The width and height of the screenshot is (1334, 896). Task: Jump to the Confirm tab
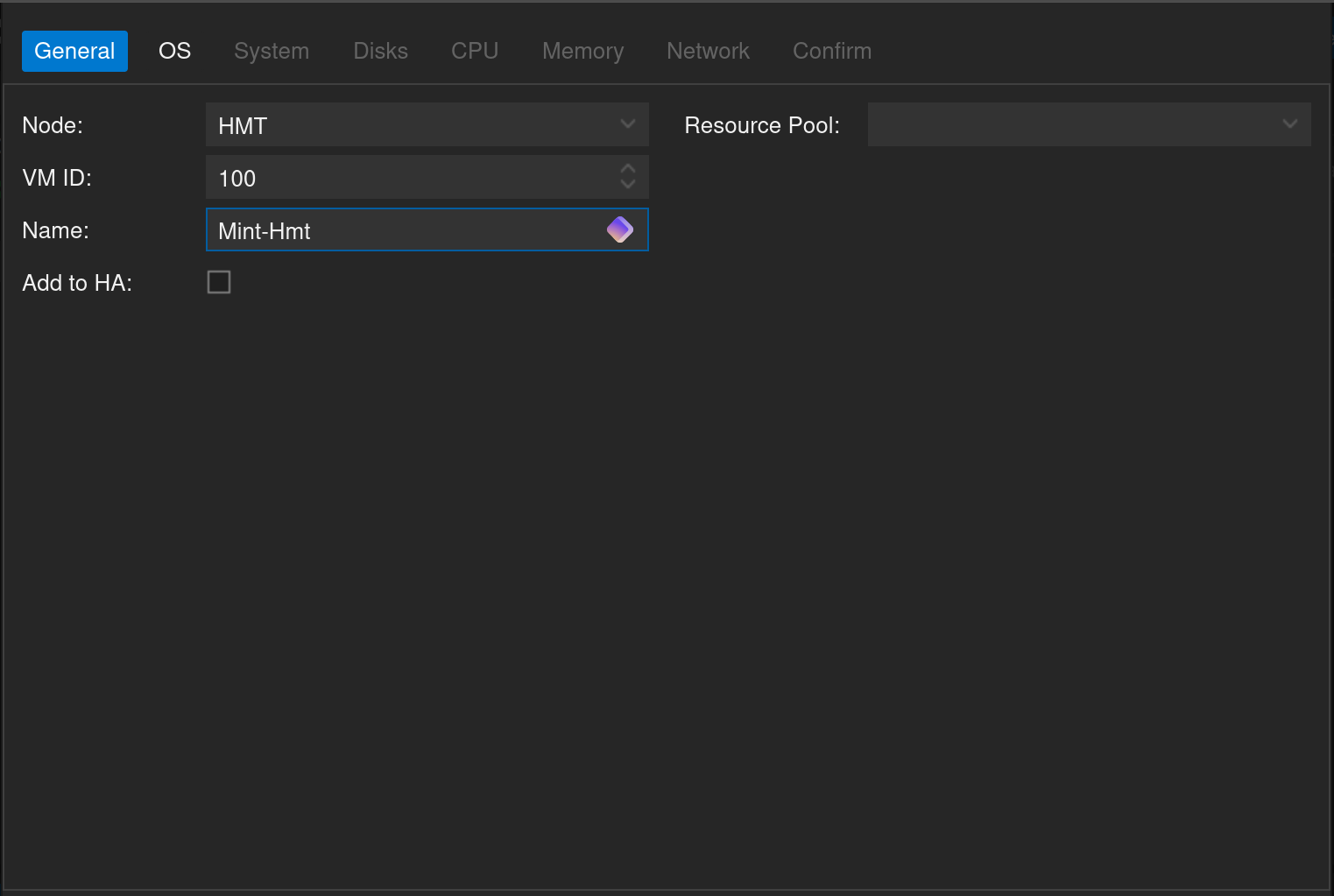(832, 51)
